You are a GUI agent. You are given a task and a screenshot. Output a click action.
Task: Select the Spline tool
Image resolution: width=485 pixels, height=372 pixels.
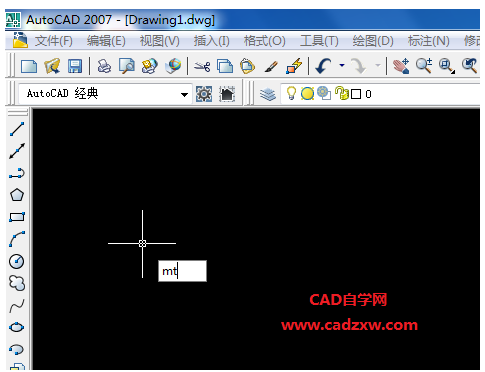coord(17,306)
